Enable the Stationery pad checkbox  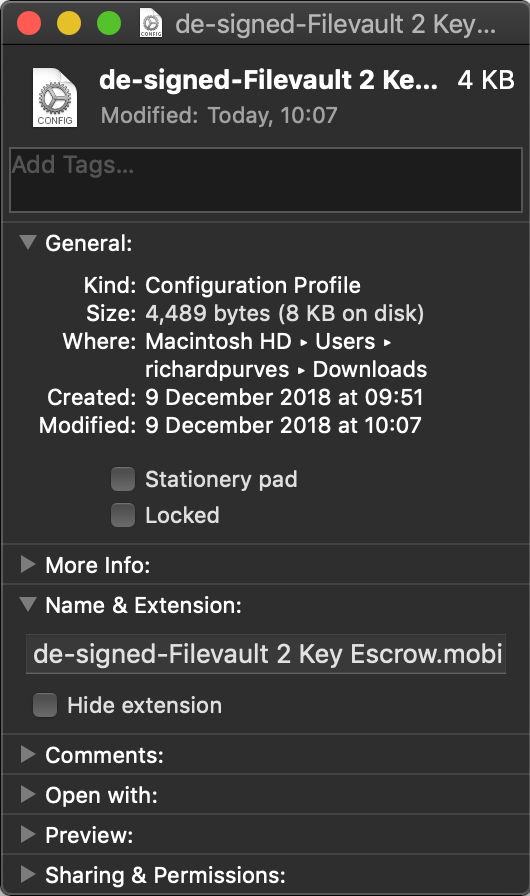(x=123, y=479)
